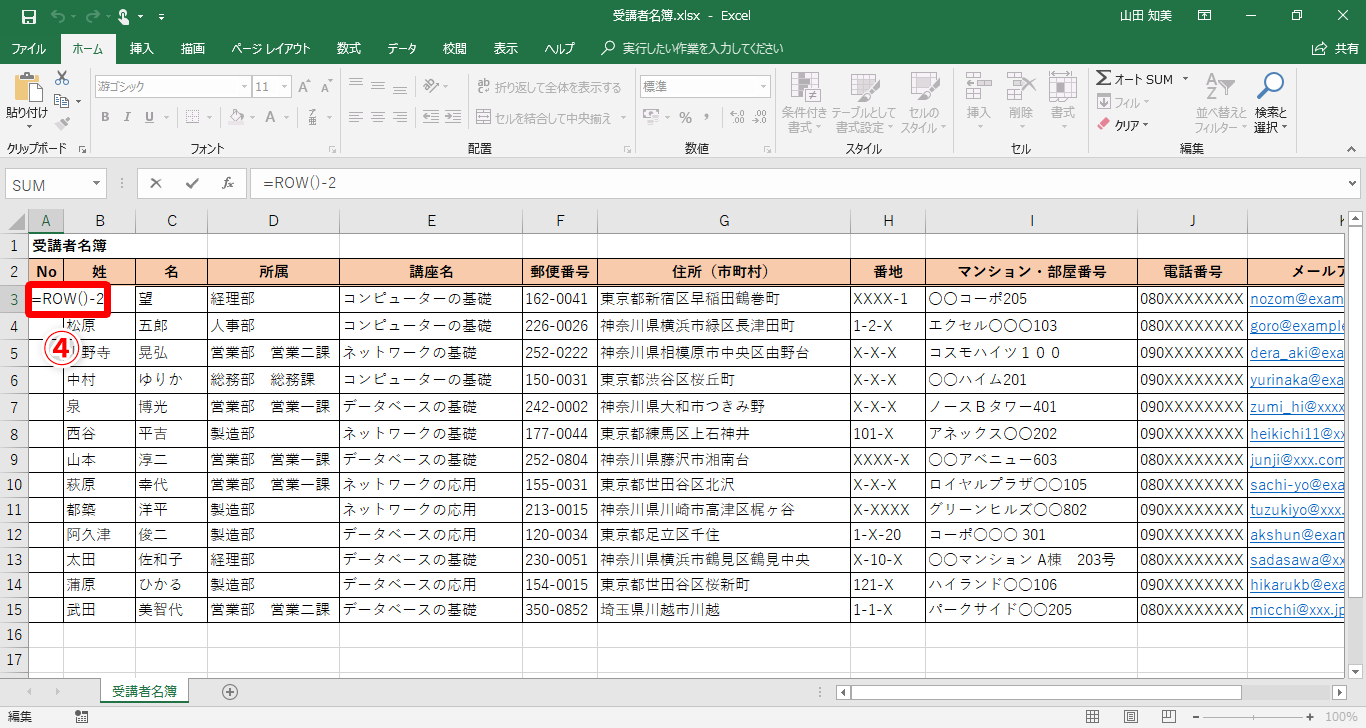This screenshot has height=728, width=1366.
Task: Open the File (ファイル) tab
Action: pyautogui.click(x=28, y=48)
